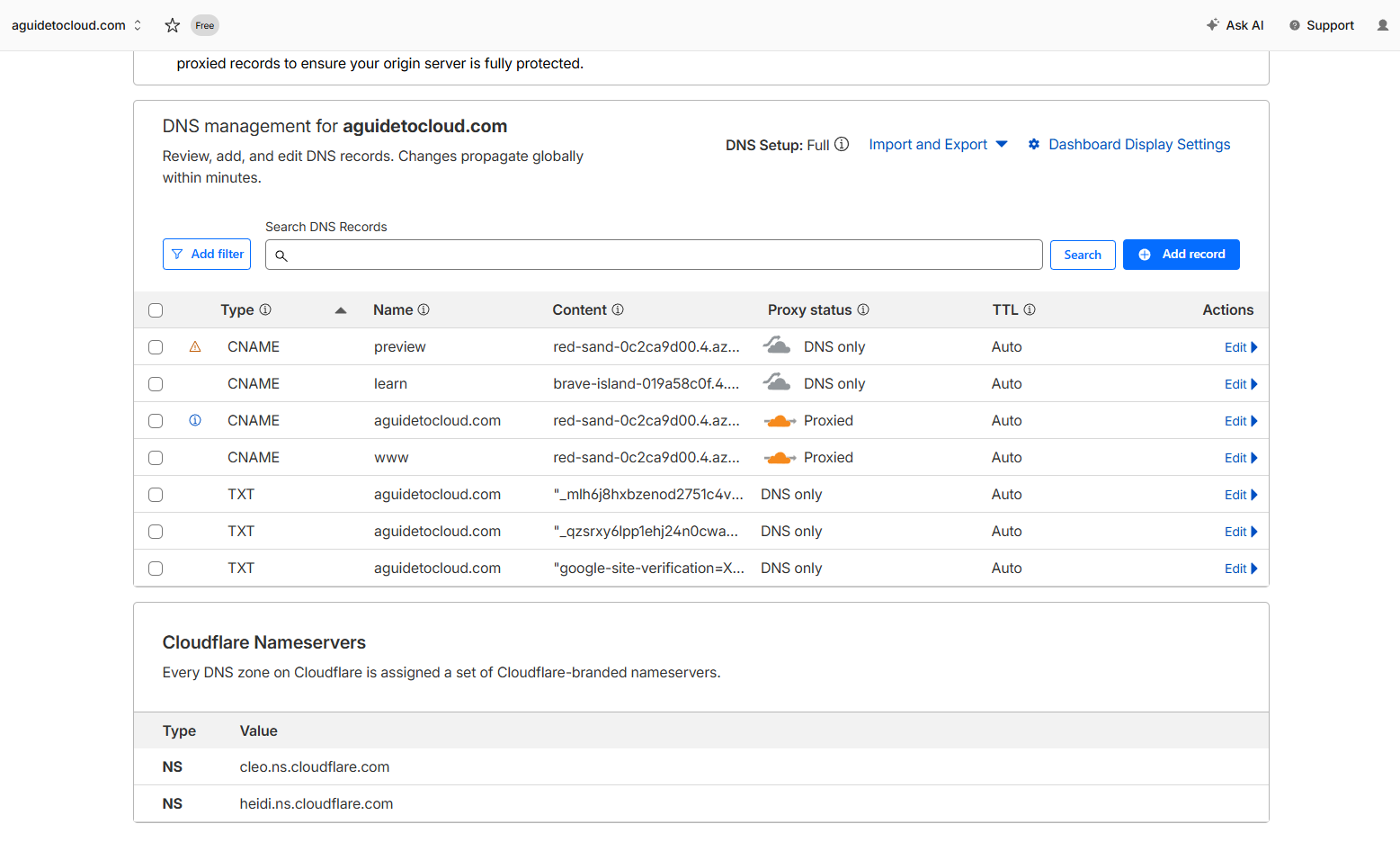The width and height of the screenshot is (1400, 842).
Task: Click the Add record button
Action: tap(1182, 254)
